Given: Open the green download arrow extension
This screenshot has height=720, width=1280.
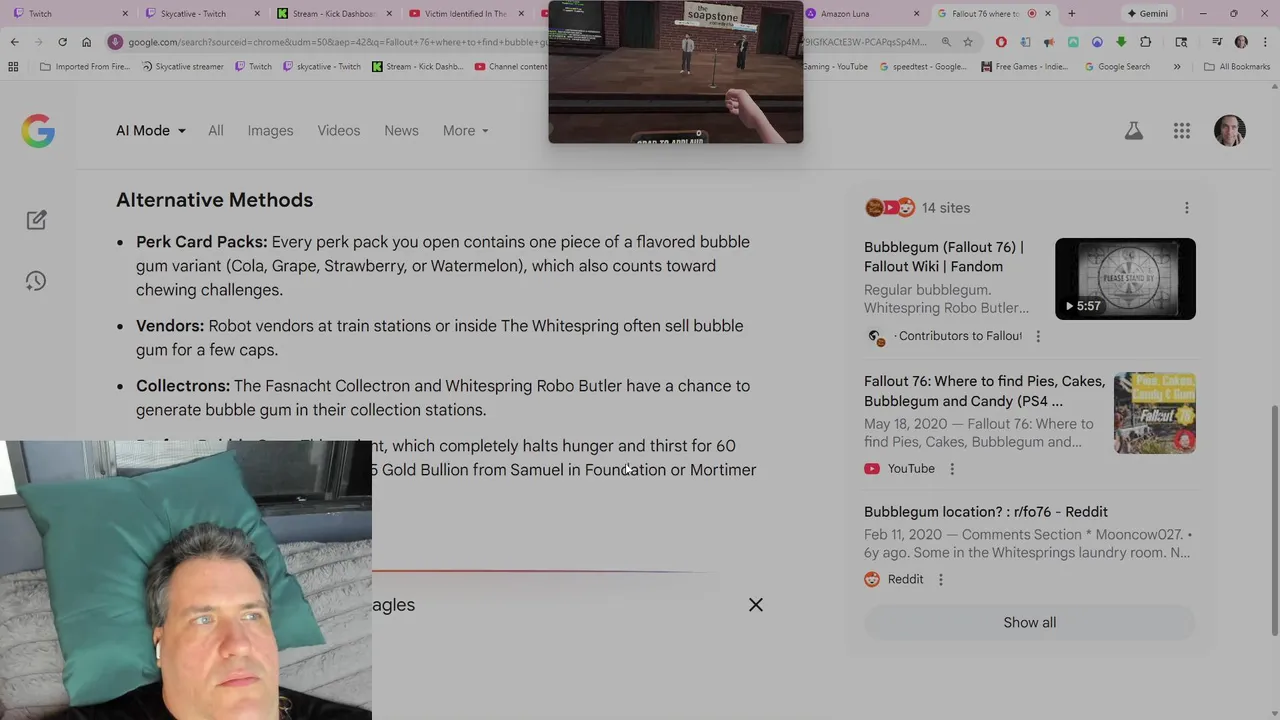Looking at the screenshot, I should click(x=1121, y=42).
